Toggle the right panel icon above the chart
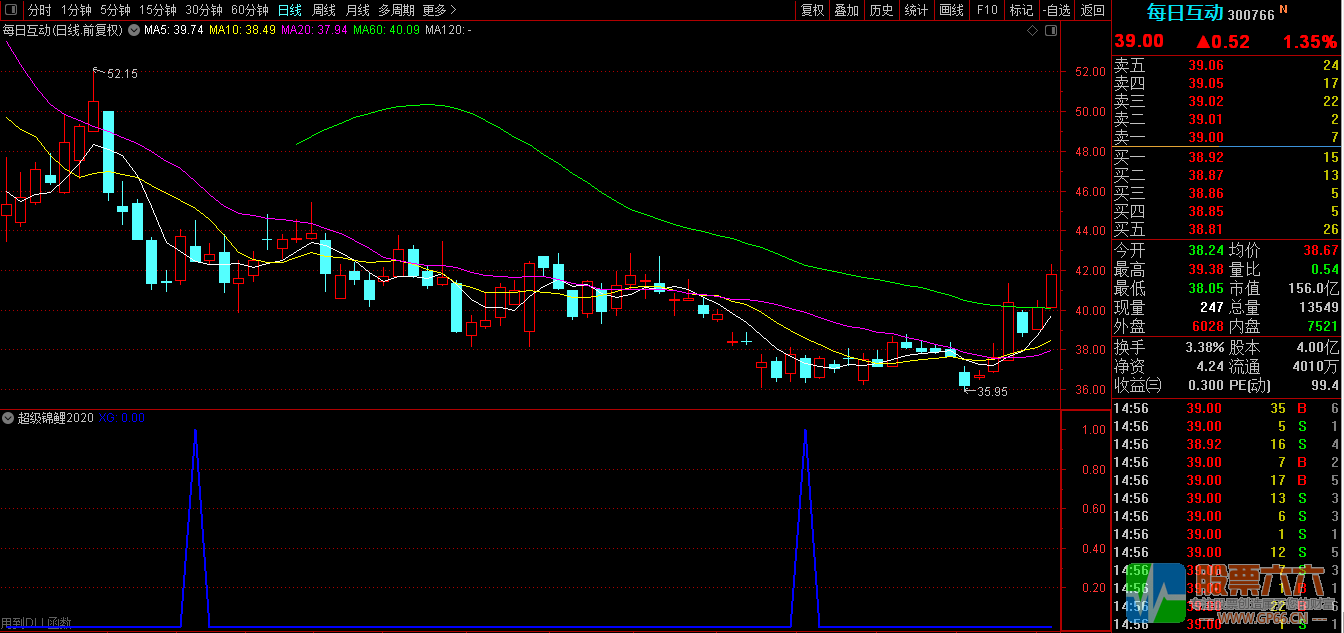The width and height of the screenshot is (1344, 633). tap(1049, 31)
